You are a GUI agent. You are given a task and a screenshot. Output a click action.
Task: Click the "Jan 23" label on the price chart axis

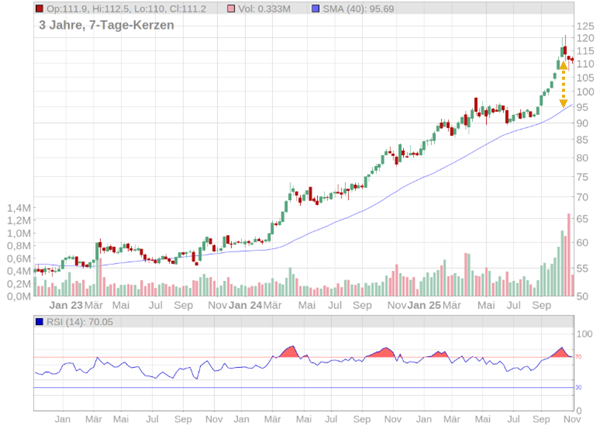(64, 304)
